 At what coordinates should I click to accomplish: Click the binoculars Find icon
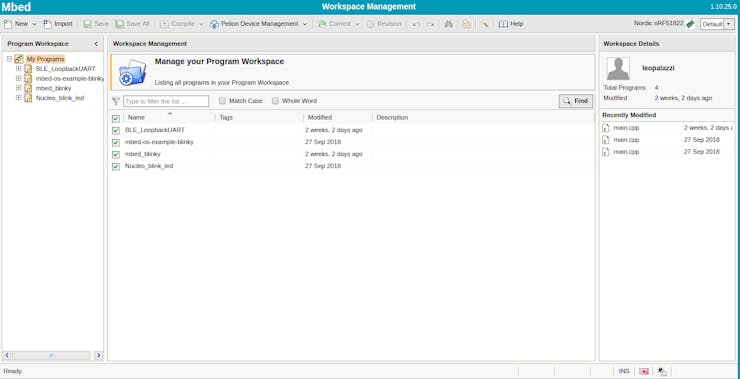pyautogui.click(x=449, y=24)
